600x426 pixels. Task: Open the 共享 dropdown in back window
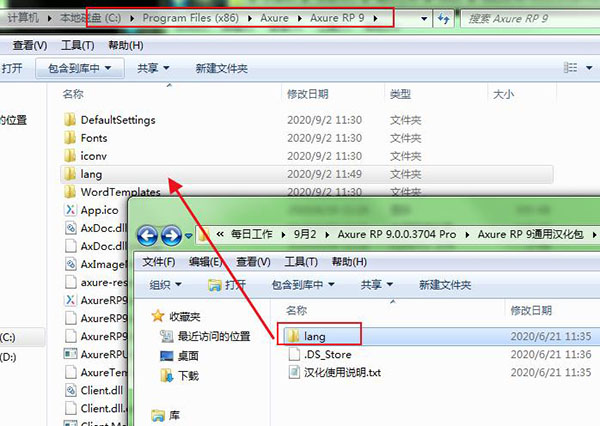click(x=153, y=68)
